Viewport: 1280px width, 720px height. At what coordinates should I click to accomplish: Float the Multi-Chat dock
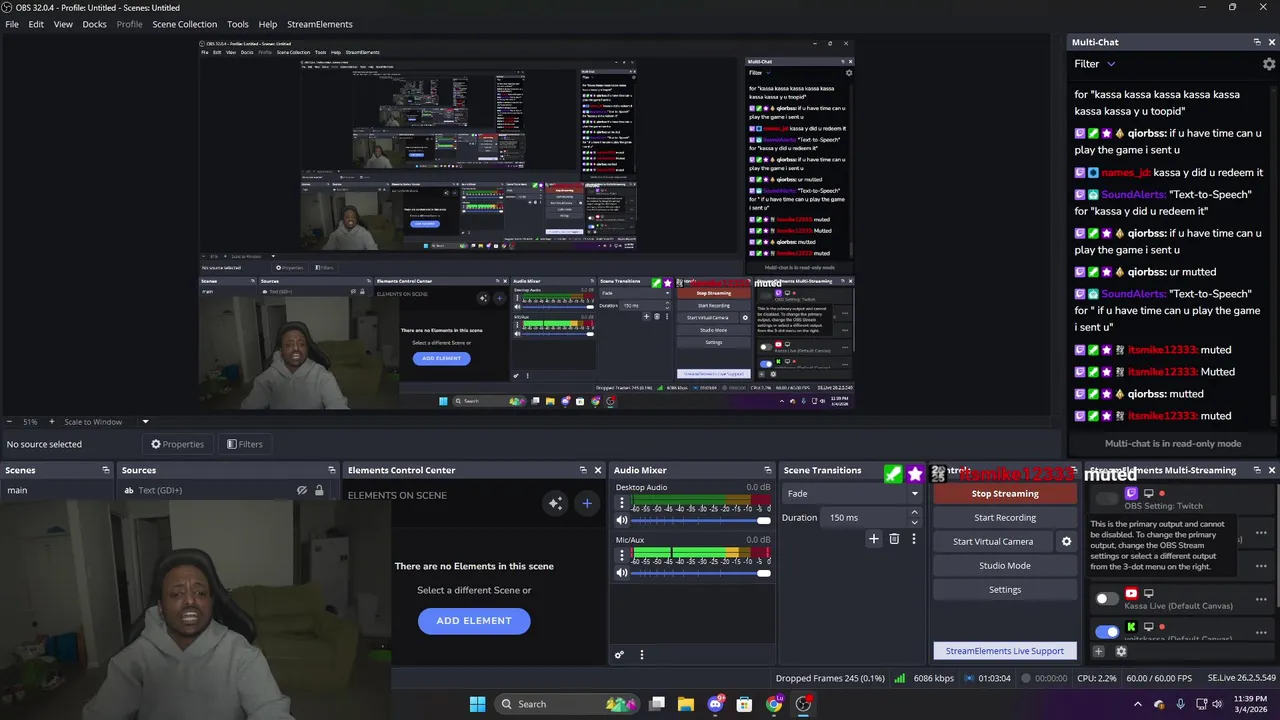pos(1257,42)
